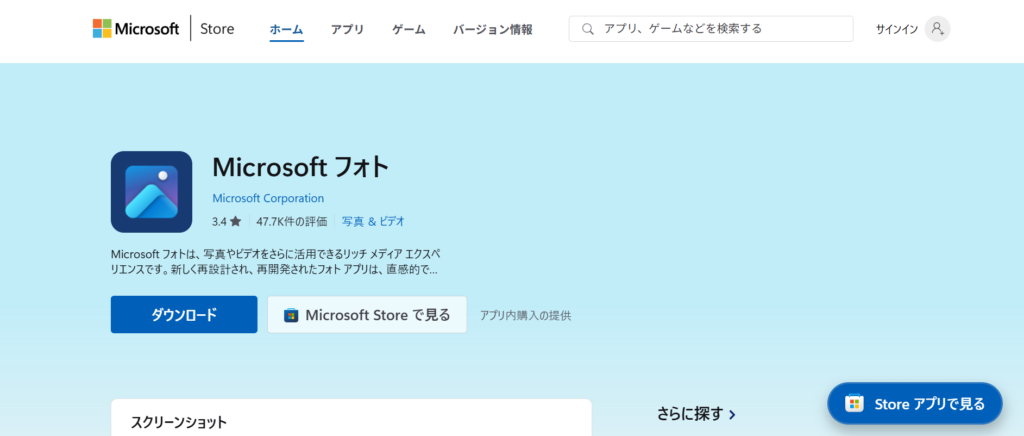
Task: Click the Microsoft logo in header
Action: click(x=136, y=29)
